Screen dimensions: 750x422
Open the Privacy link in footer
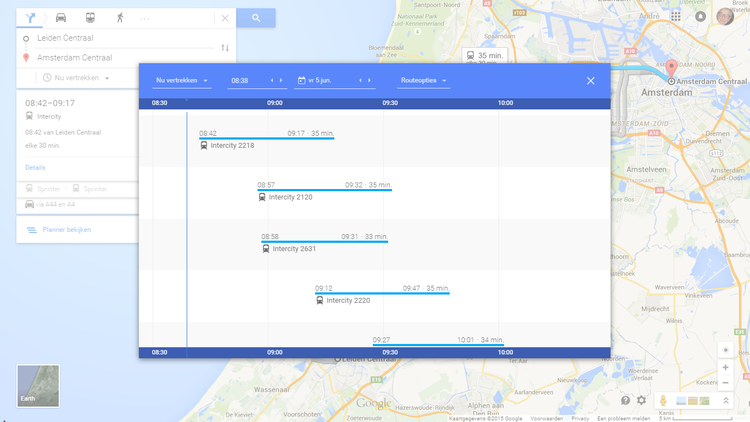[x=580, y=419]
